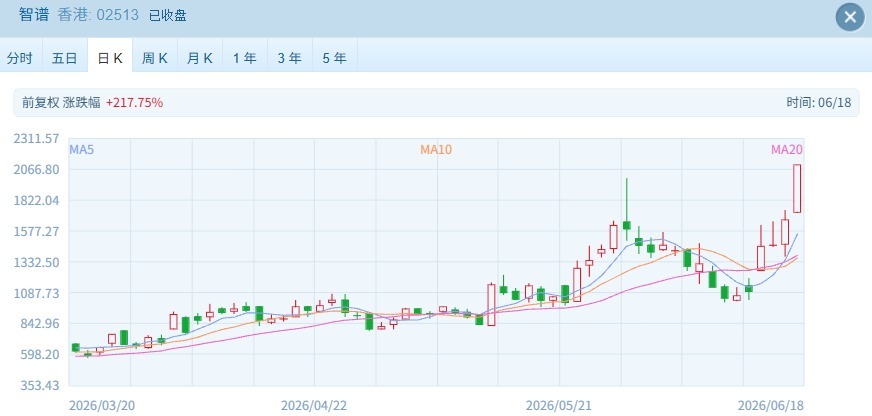The width and height of the screenshot is (872, 416).
Task: Click the 1577.27 price axis label
Action: 36,231
